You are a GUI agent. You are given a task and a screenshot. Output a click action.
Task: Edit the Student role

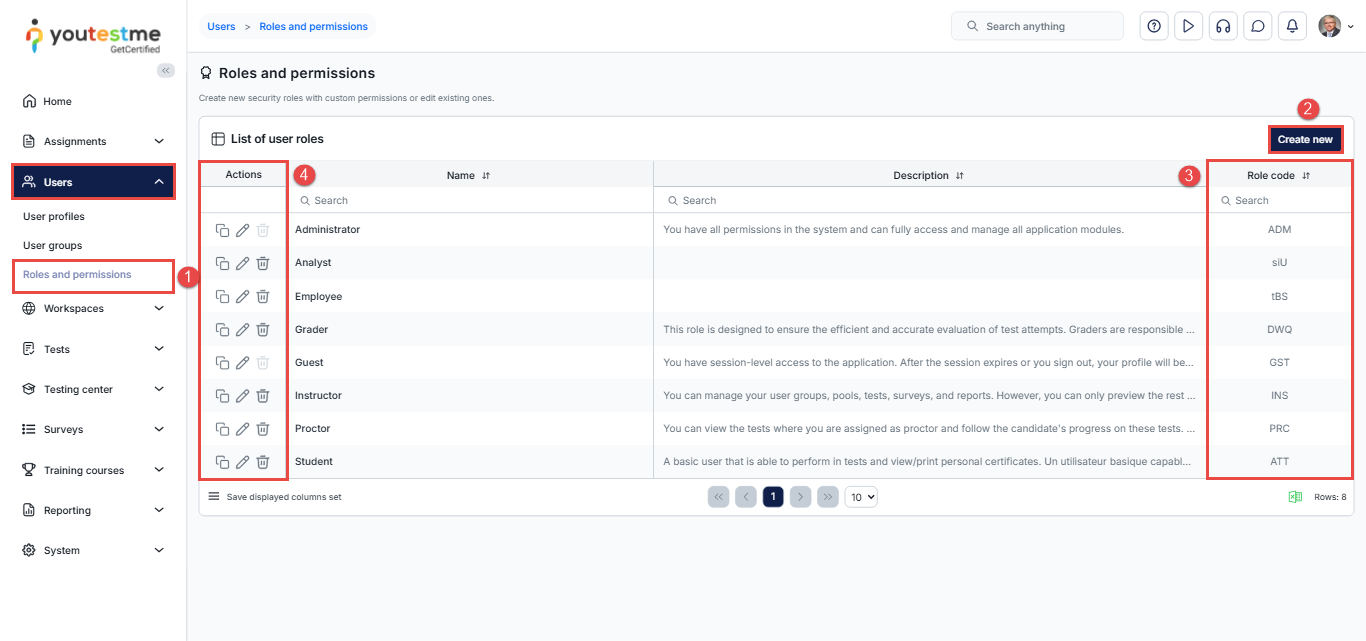[x=242, y=461]
